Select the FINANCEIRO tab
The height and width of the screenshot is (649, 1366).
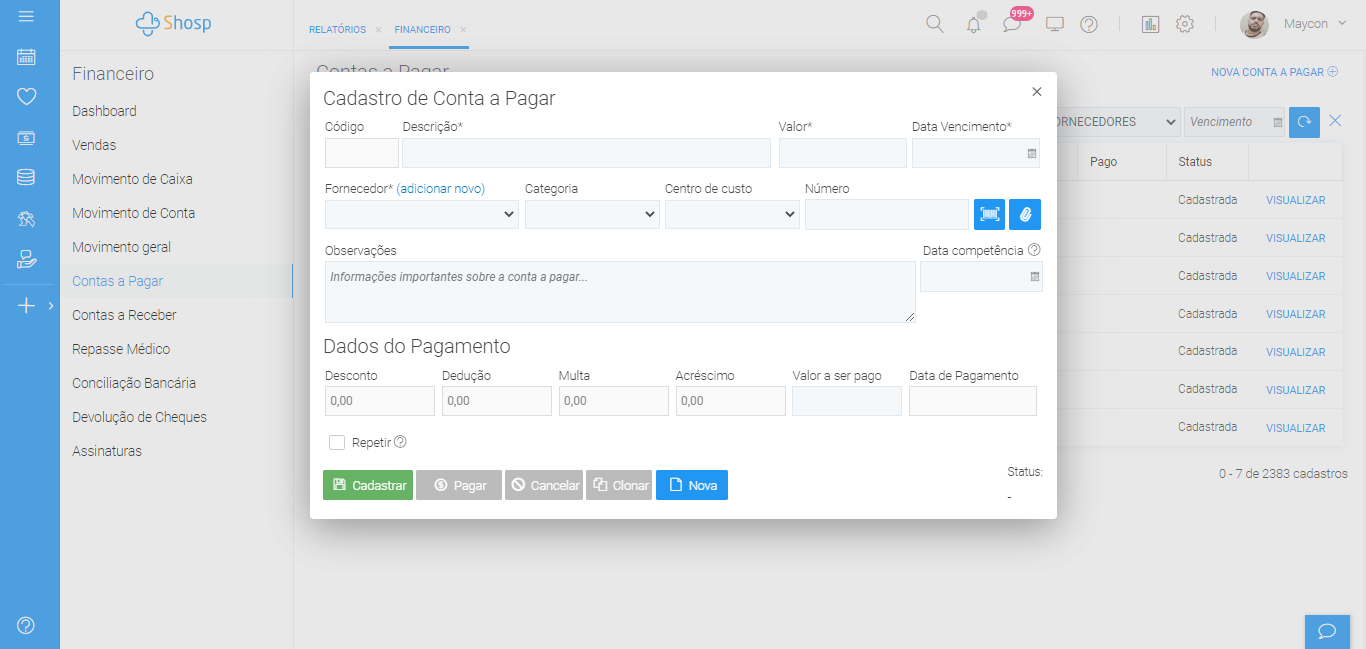pos(422,30)
